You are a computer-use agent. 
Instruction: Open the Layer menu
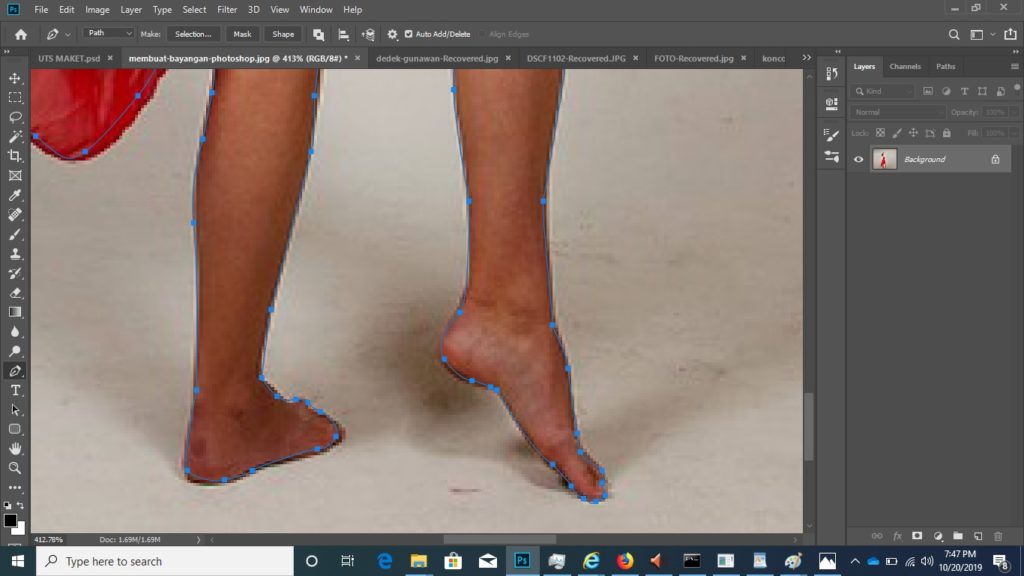pos(131,10)
